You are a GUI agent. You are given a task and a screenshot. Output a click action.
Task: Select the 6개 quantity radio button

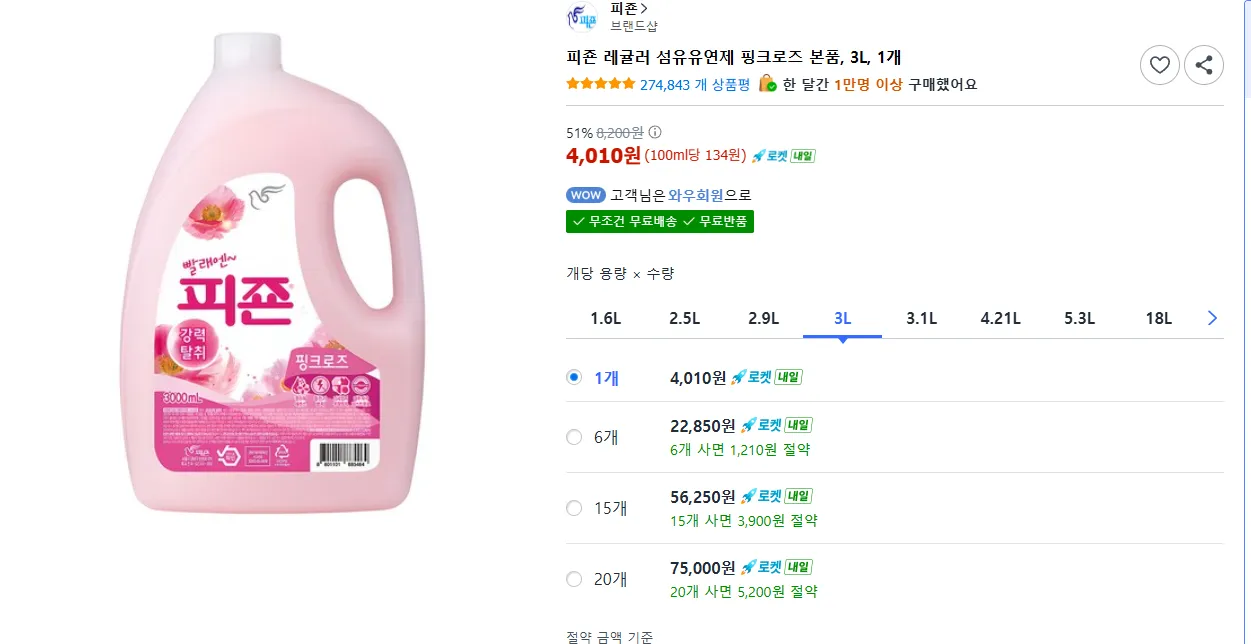pos(574,437)
